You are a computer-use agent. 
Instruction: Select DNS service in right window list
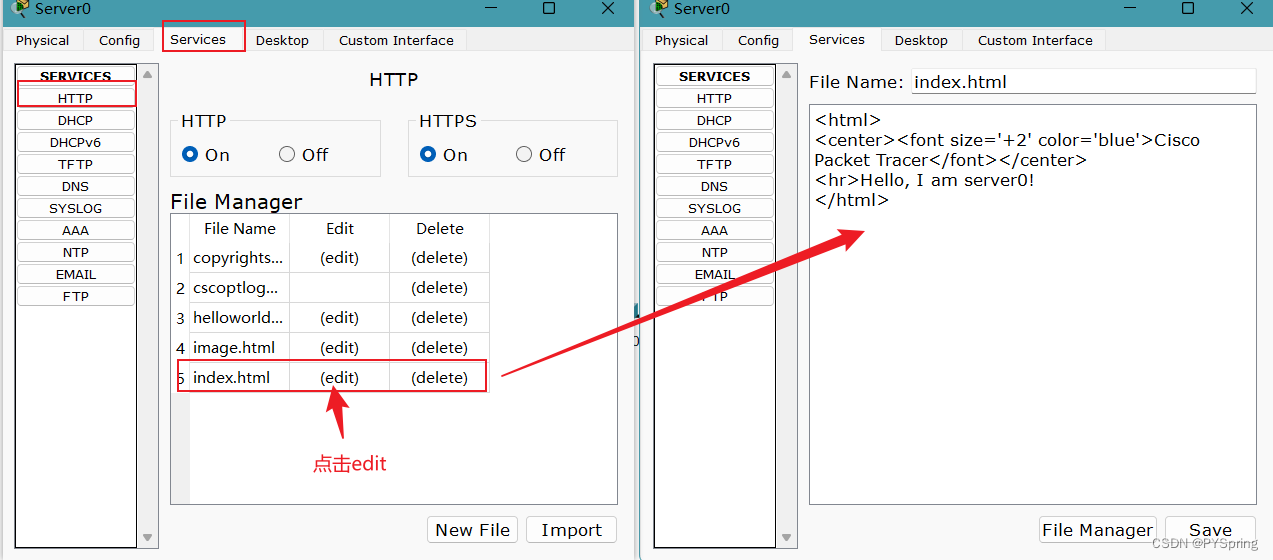click(714, 186)
